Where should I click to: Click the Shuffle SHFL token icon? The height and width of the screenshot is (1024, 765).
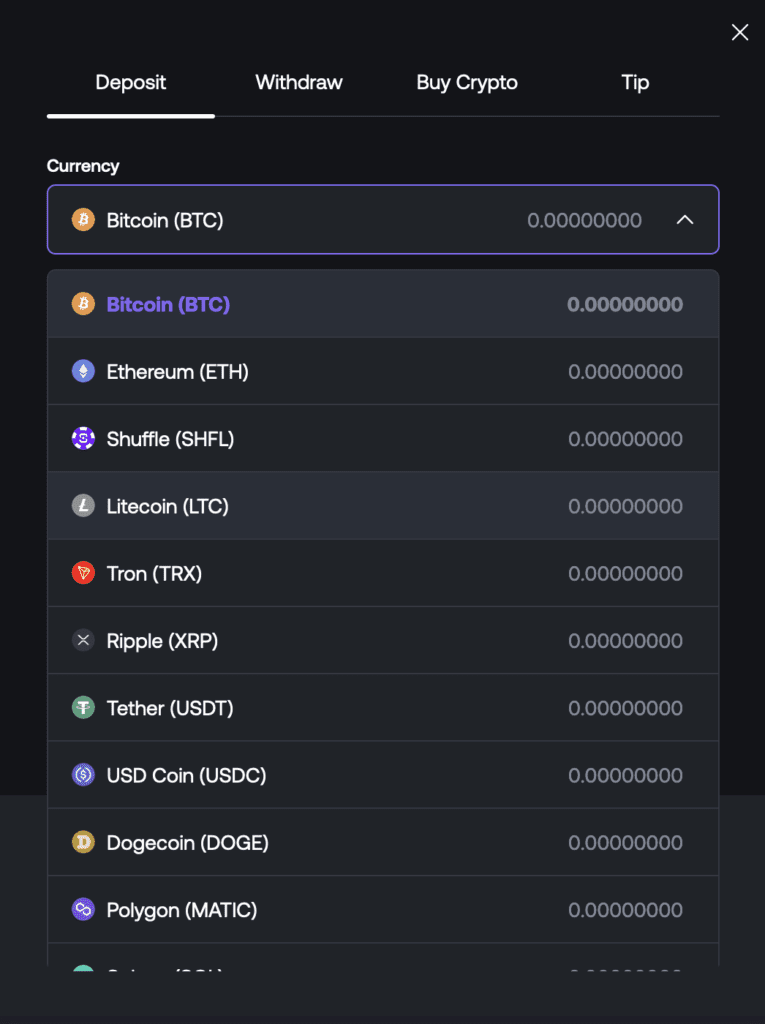click(x=83, y=438)
